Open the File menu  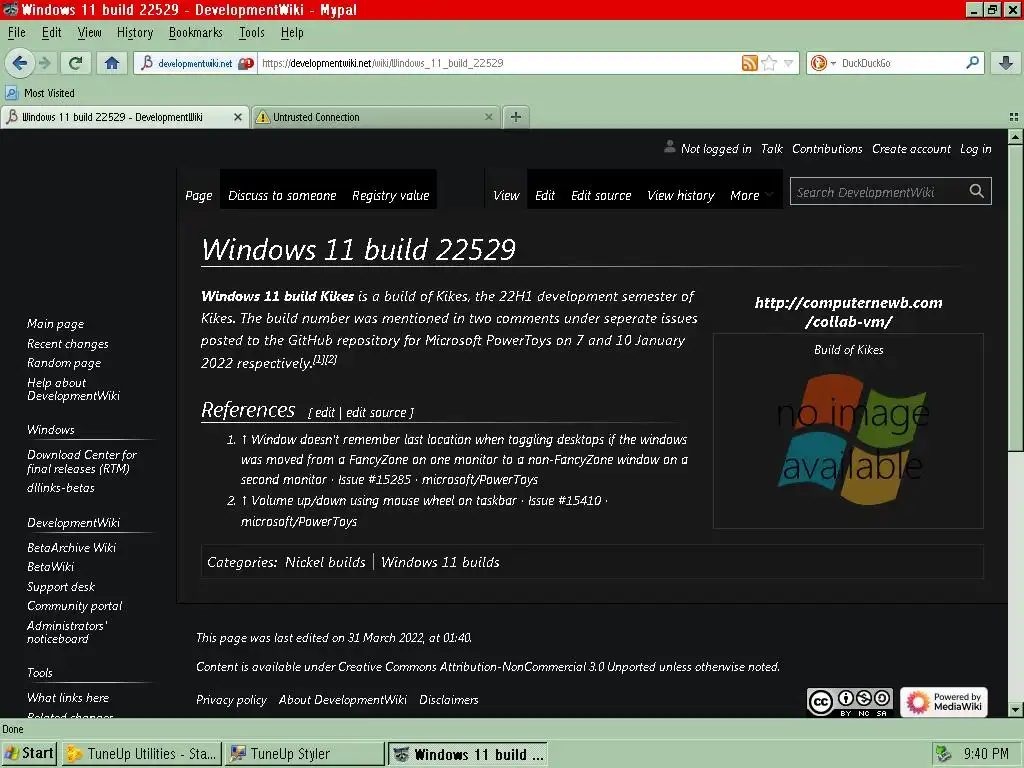coord(16,33)
